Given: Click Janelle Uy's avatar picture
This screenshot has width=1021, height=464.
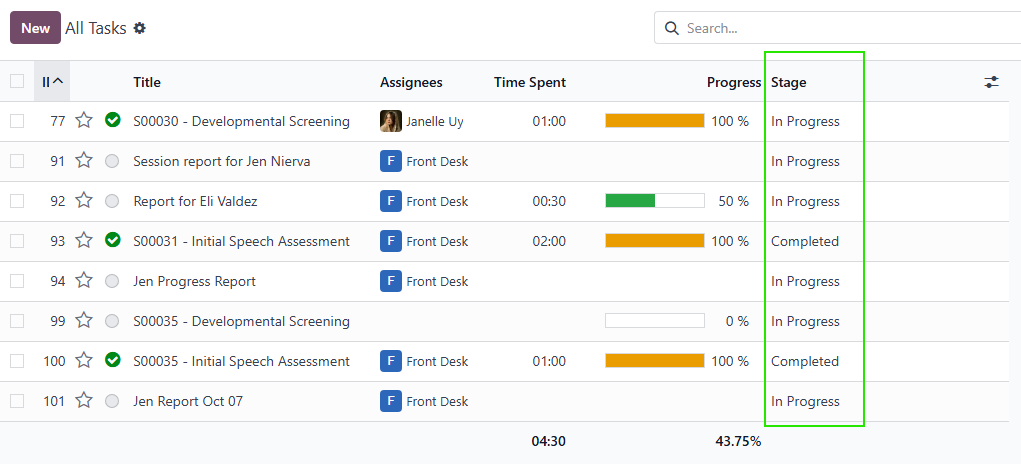Looking at the screenshot, I should tap(391, 121).
